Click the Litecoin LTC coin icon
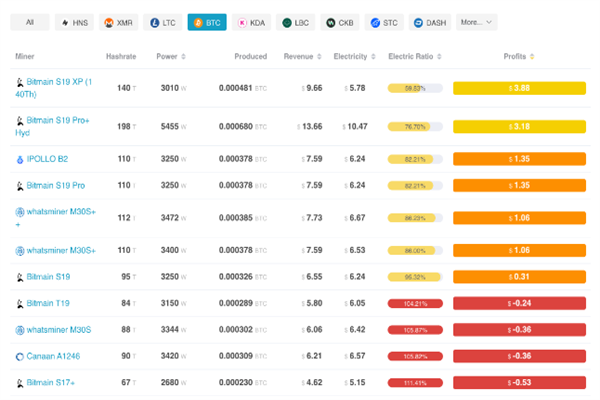The height and width of the screenshot is (400, 600). [154, 23]
